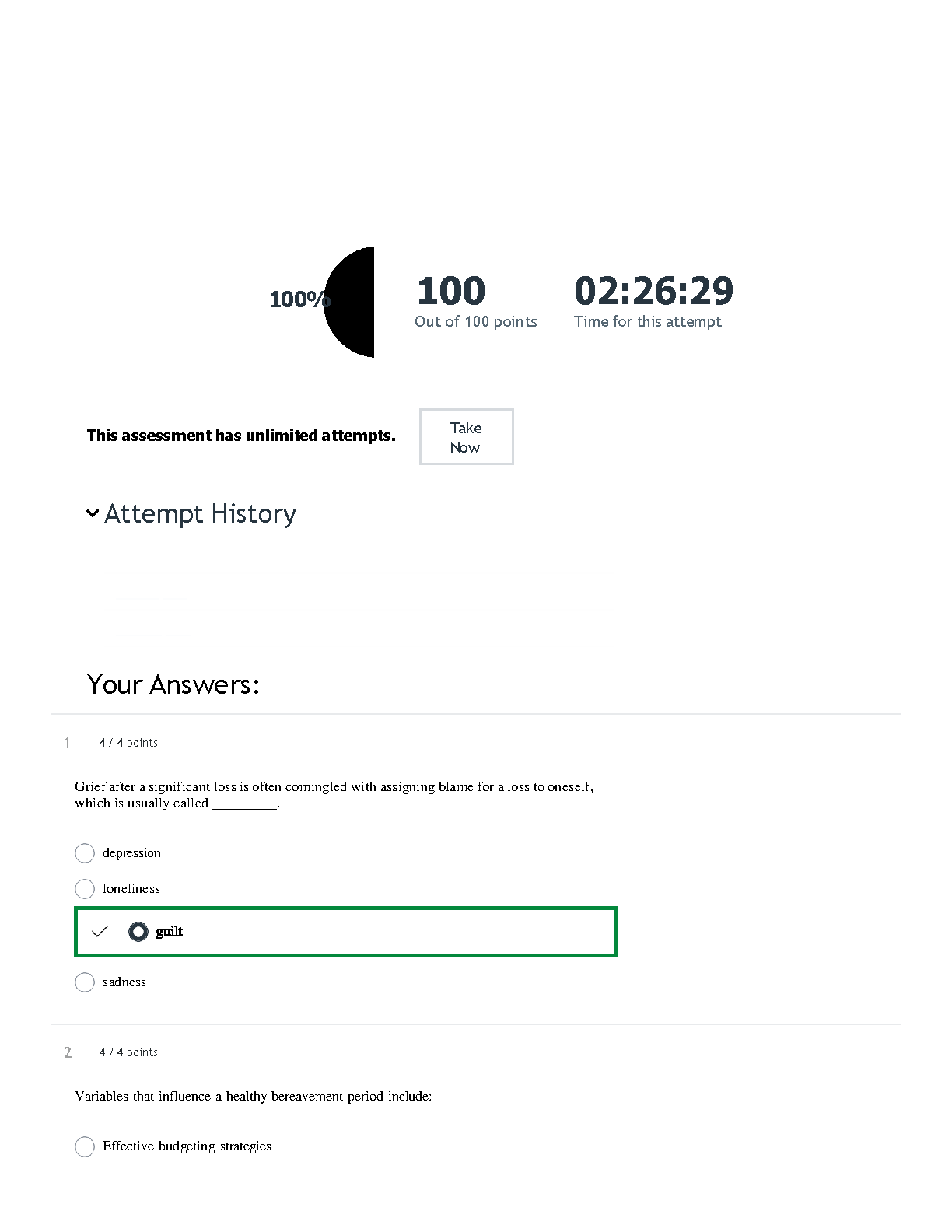952x1232 pixels.
Task: Click the Your Answers heading
Action: click(173, 684)
